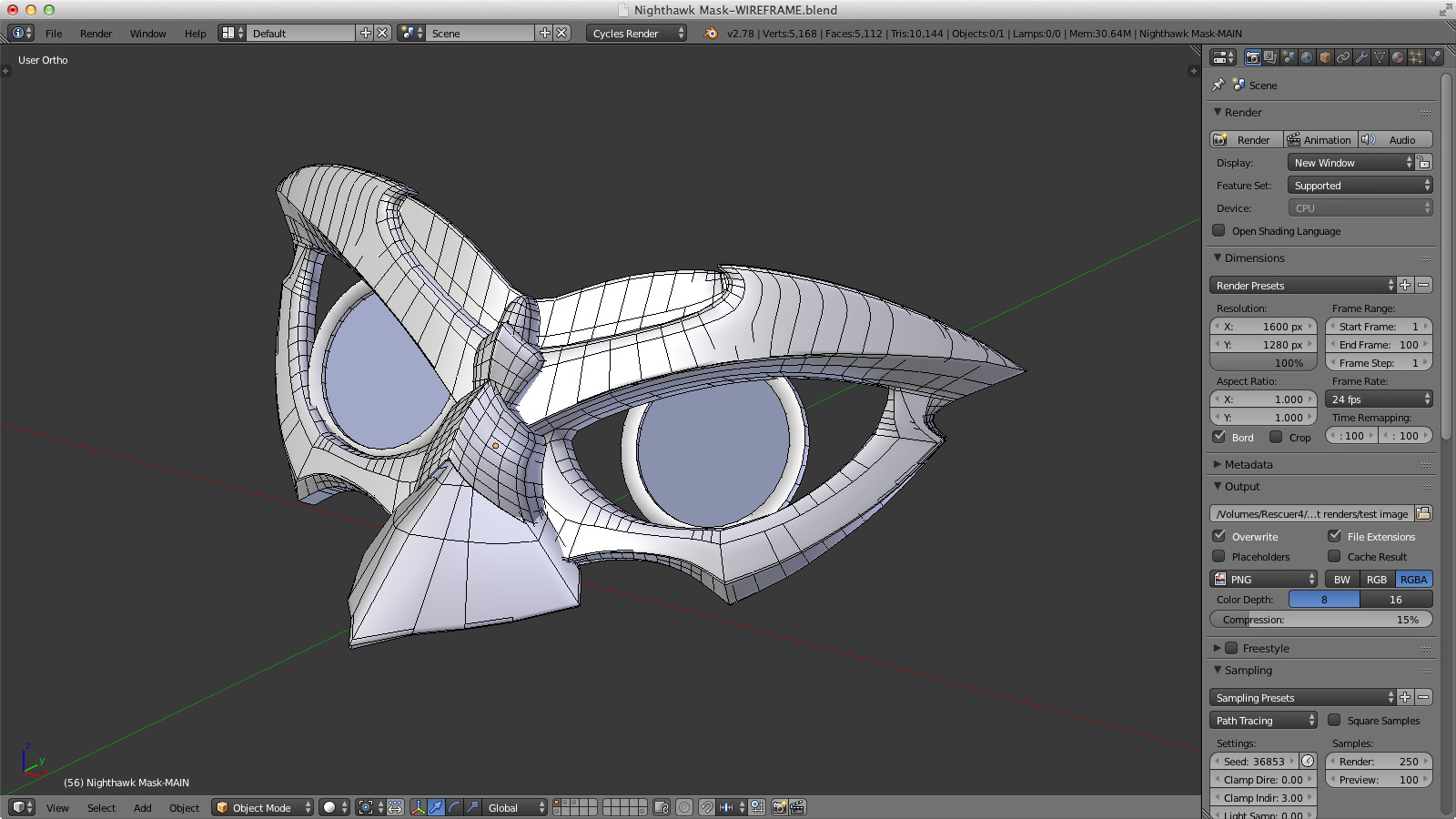Select the translate manipulator arrow

(436, 807)
